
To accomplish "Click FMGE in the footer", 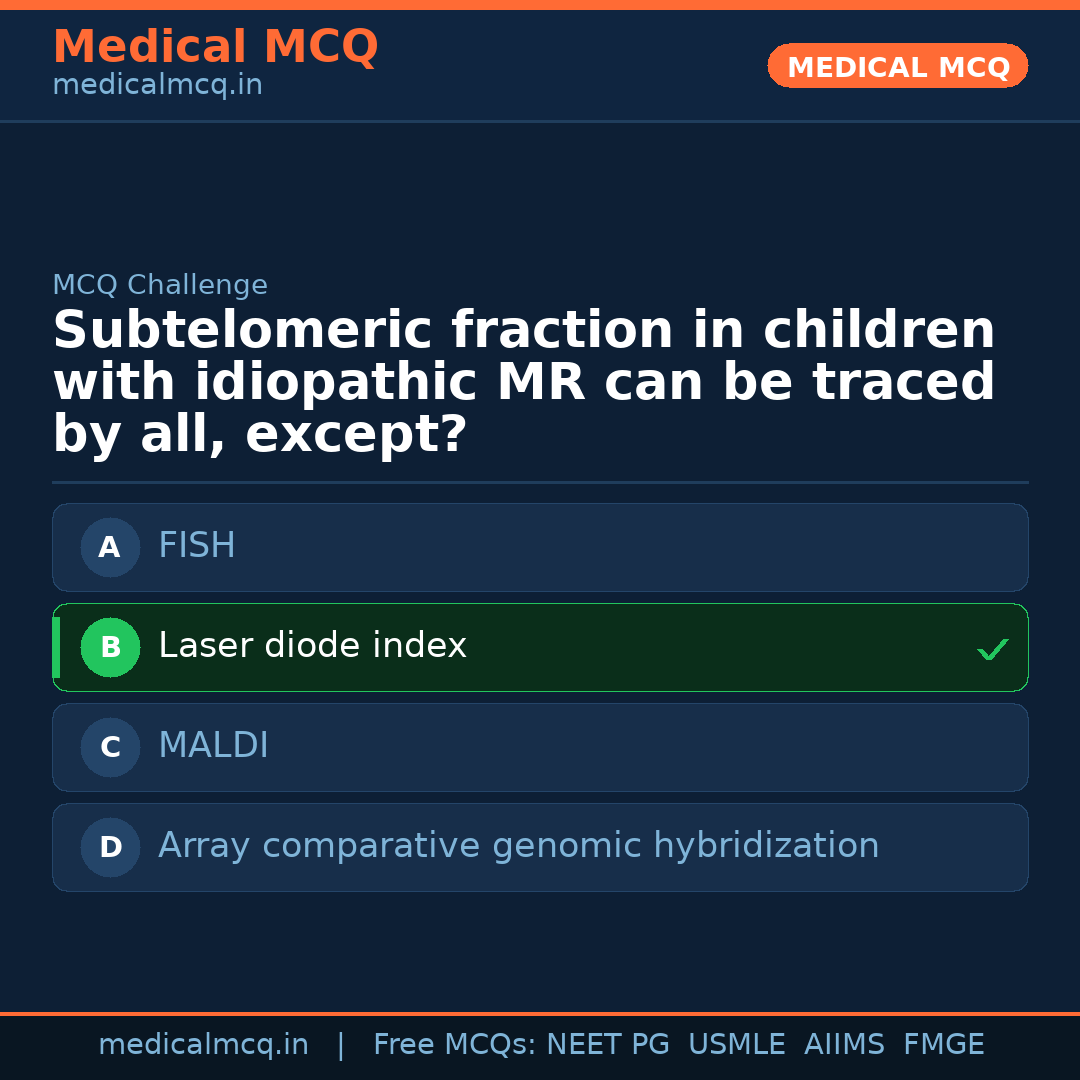I will pyautogui.click(x=943, y=1045).
